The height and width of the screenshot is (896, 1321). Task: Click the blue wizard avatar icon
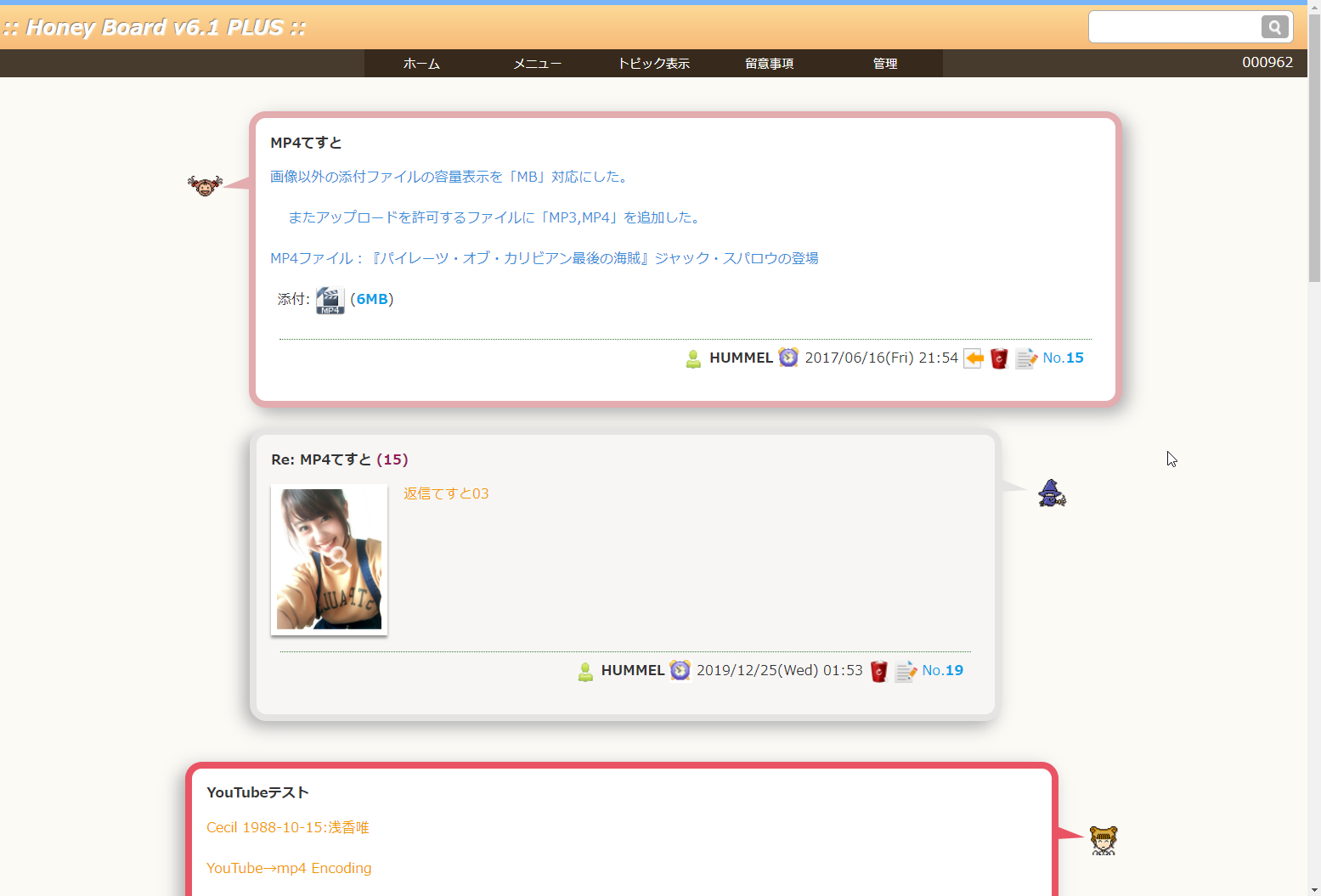coord(1052,493)
